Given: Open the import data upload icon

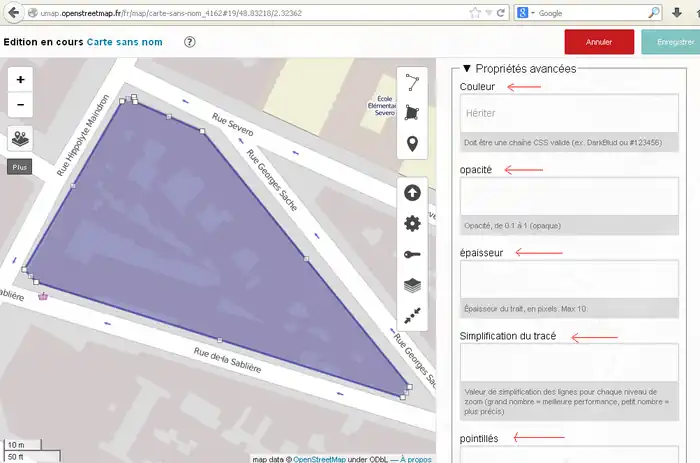Looking at the screenshot, I should (412, 193).
